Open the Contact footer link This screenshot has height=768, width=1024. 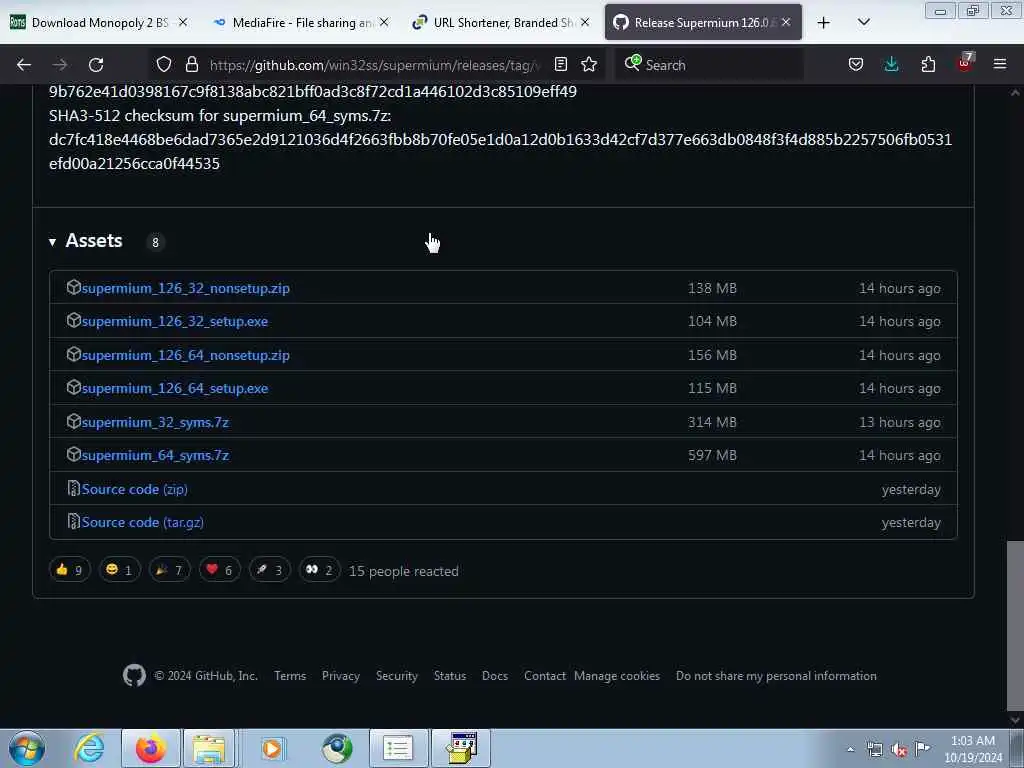pyautogui.click(x=545, y=676)
